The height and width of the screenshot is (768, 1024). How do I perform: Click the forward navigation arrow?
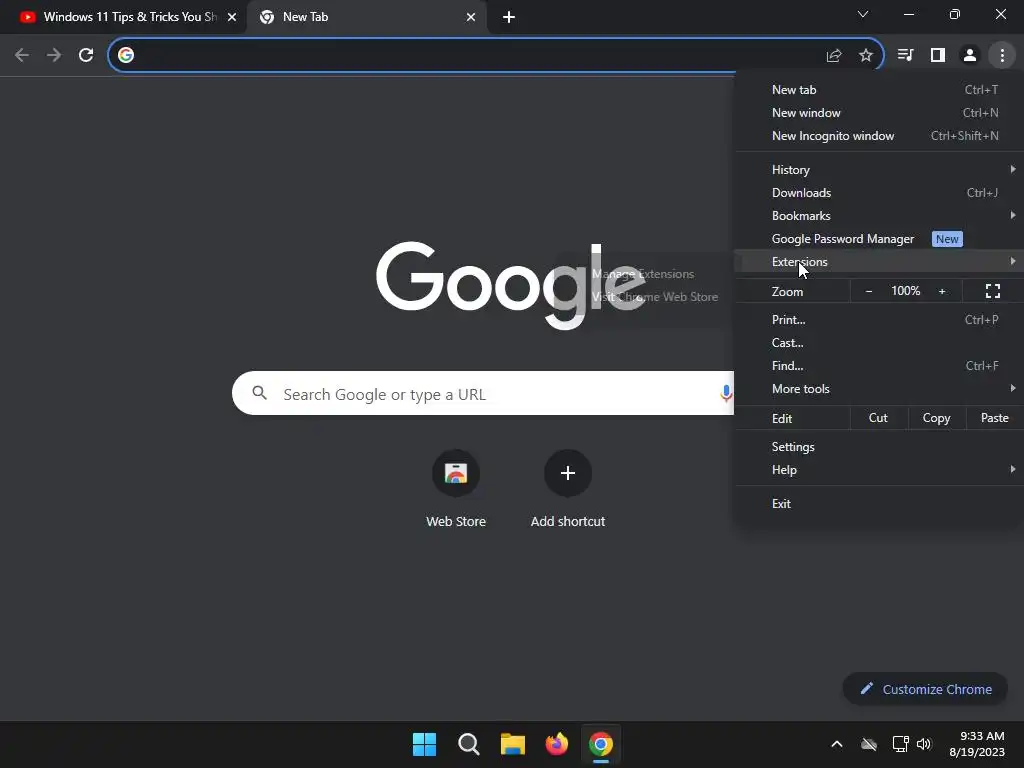click(54, 55)
